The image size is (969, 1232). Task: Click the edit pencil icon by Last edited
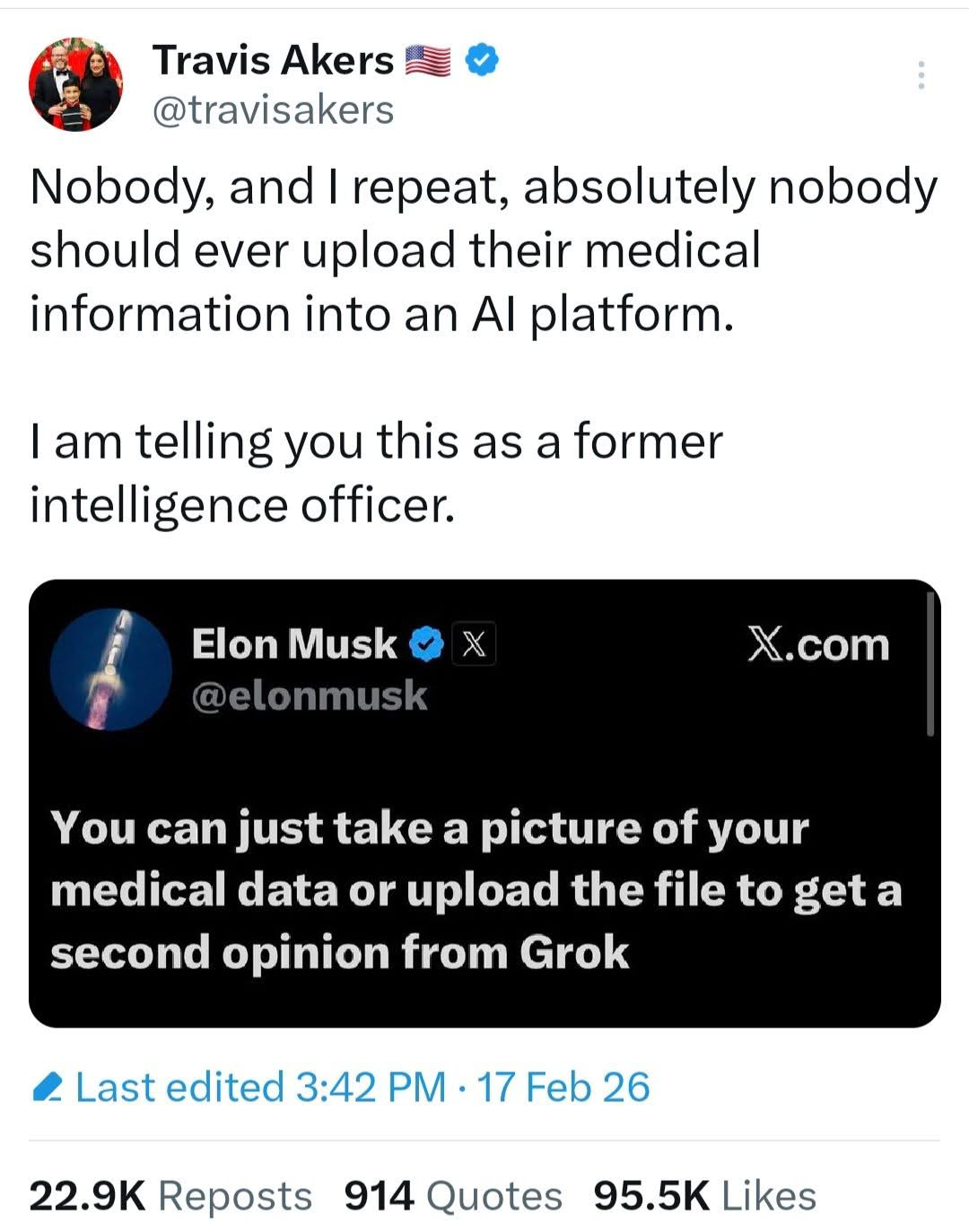47,1088
